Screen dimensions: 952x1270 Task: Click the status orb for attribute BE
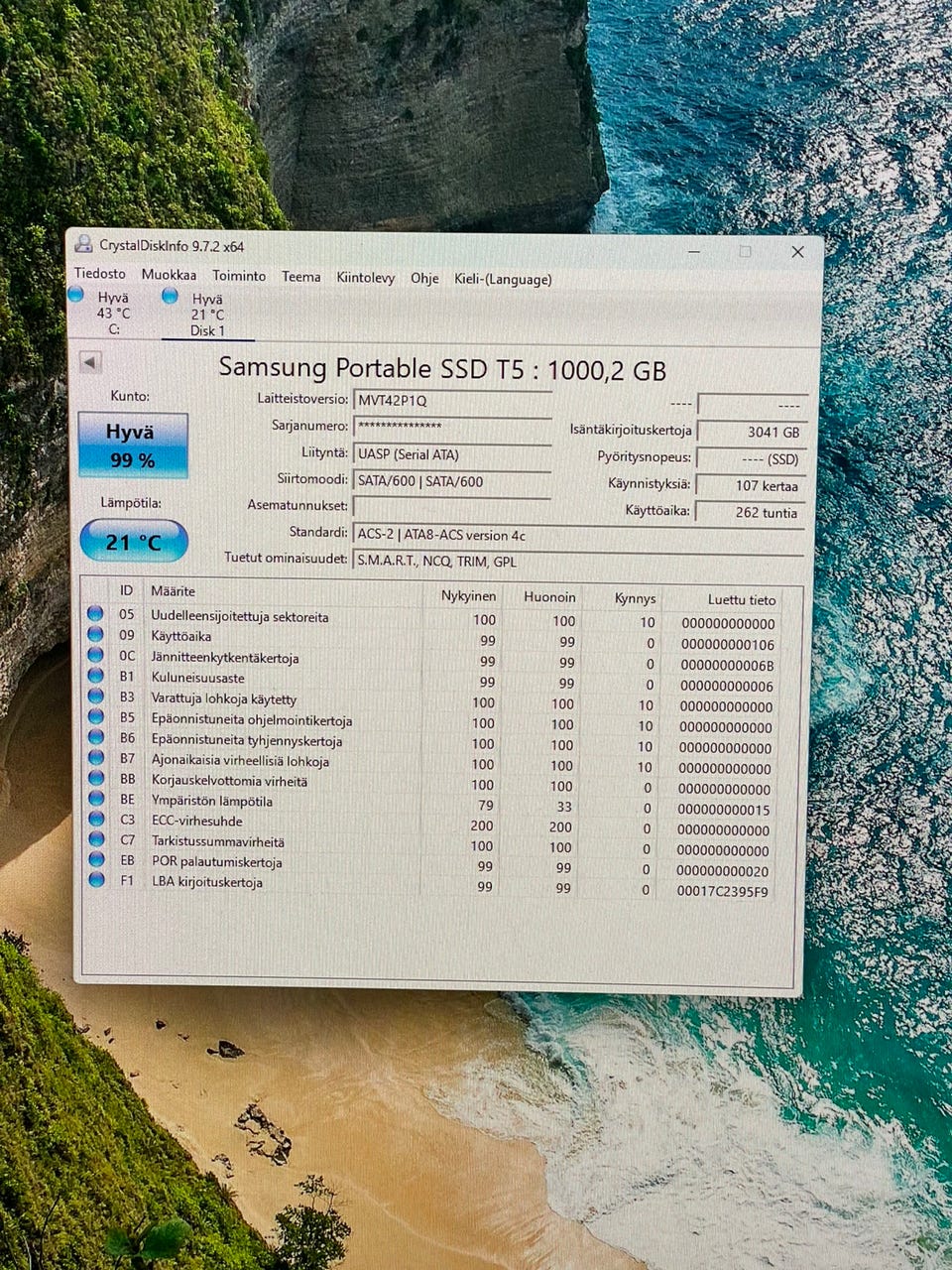point(95,798)
